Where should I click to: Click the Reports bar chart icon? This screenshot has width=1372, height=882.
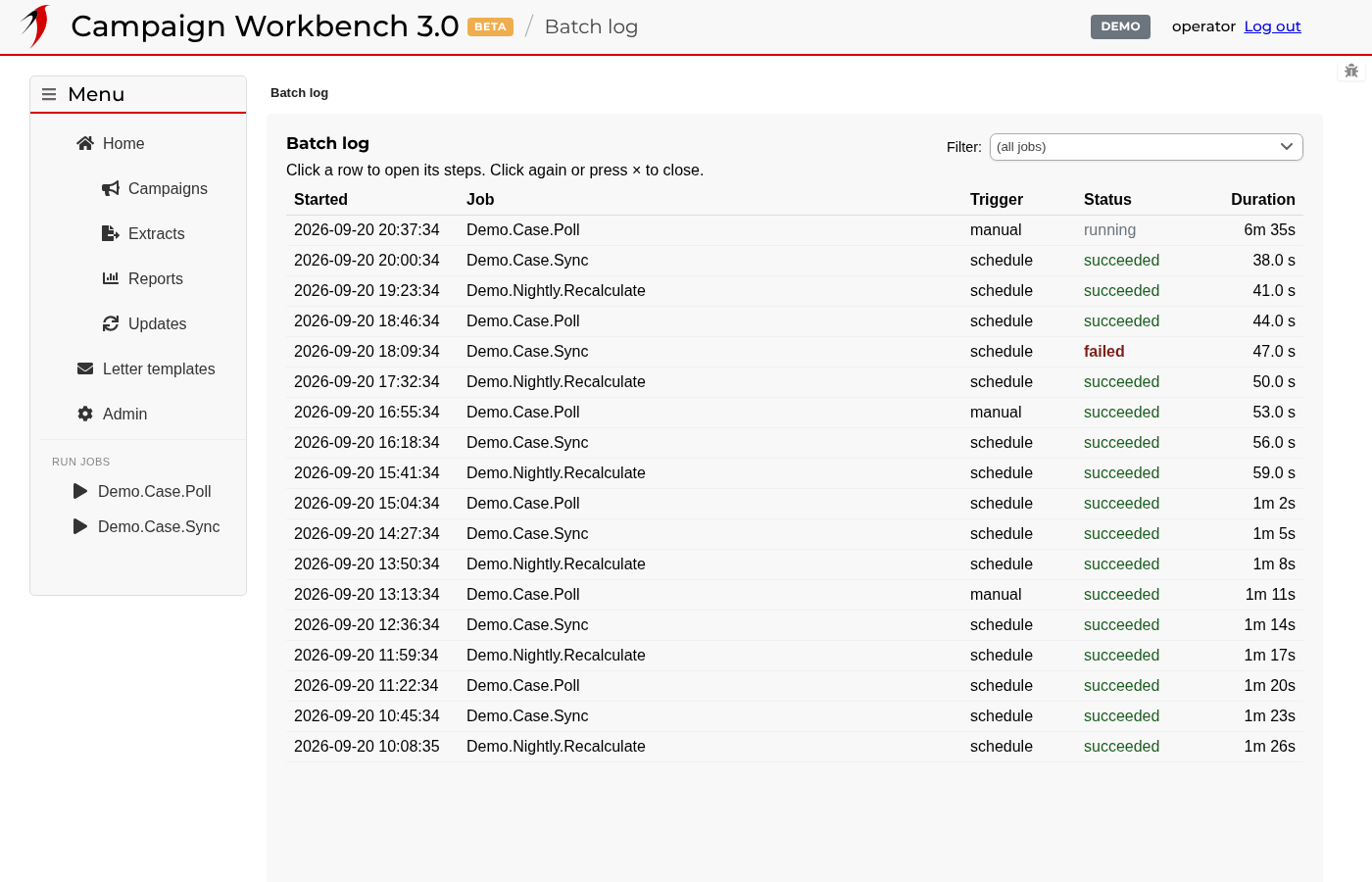pyautogui.click(x=111, y=278)
